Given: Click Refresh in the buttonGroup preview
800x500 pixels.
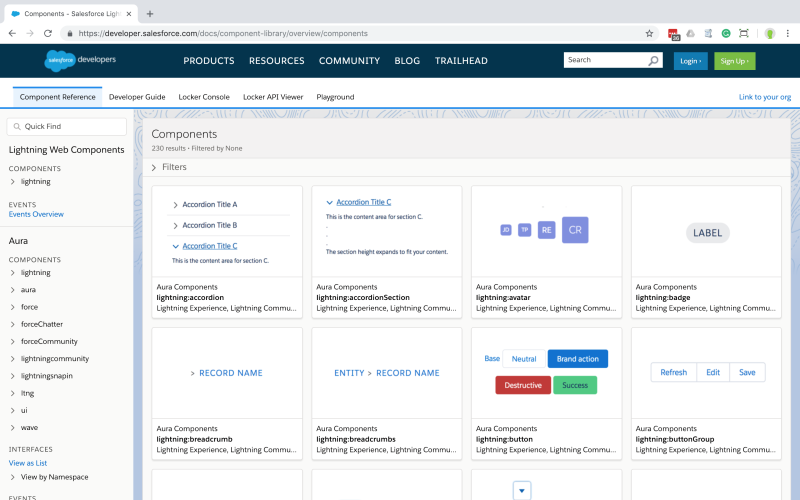Looking at the screenshot, I should (673, 372).
